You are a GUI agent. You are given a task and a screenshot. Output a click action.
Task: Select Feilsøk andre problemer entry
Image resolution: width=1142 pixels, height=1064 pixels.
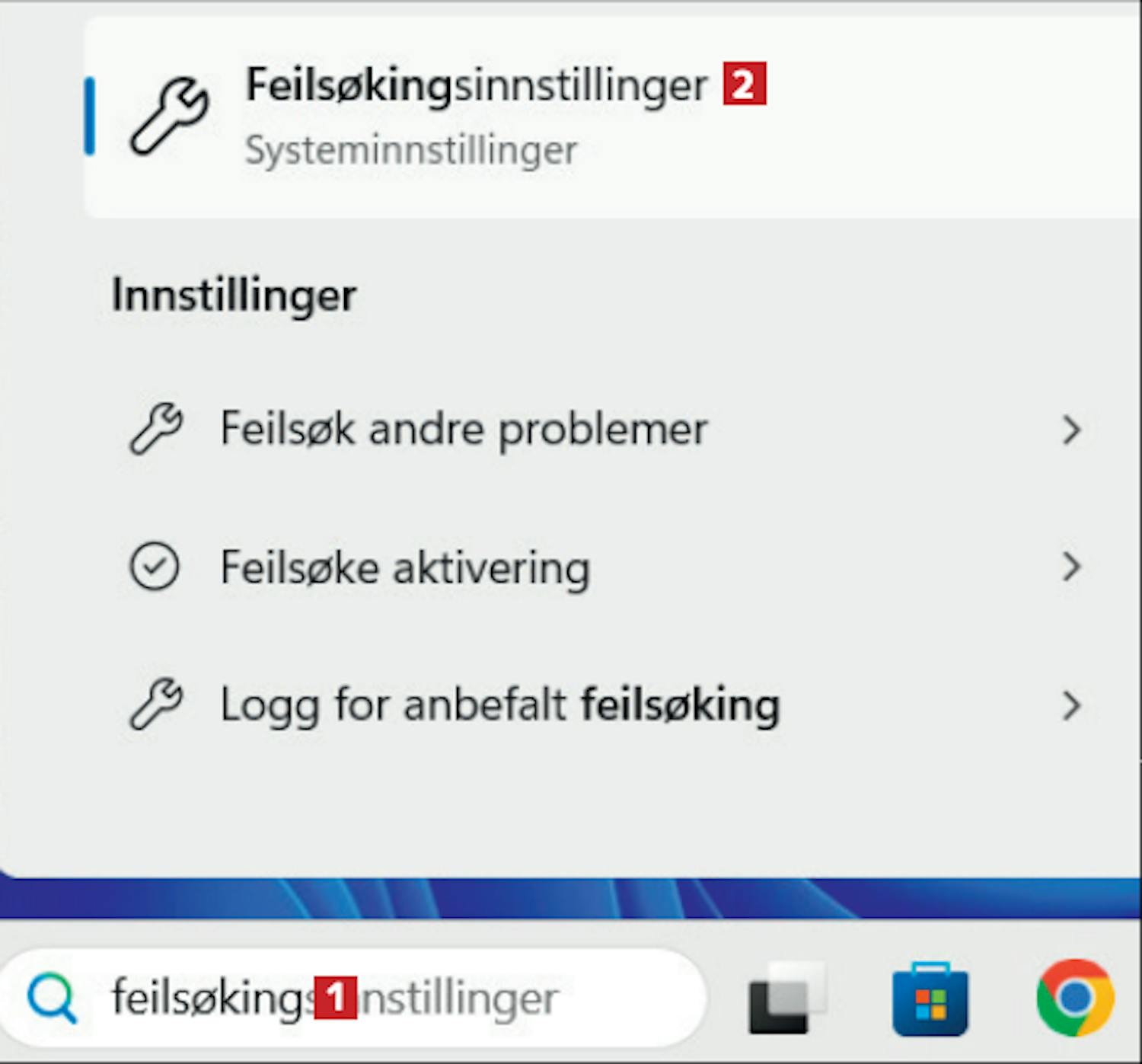pyautogui.click(x=605, y=429)
